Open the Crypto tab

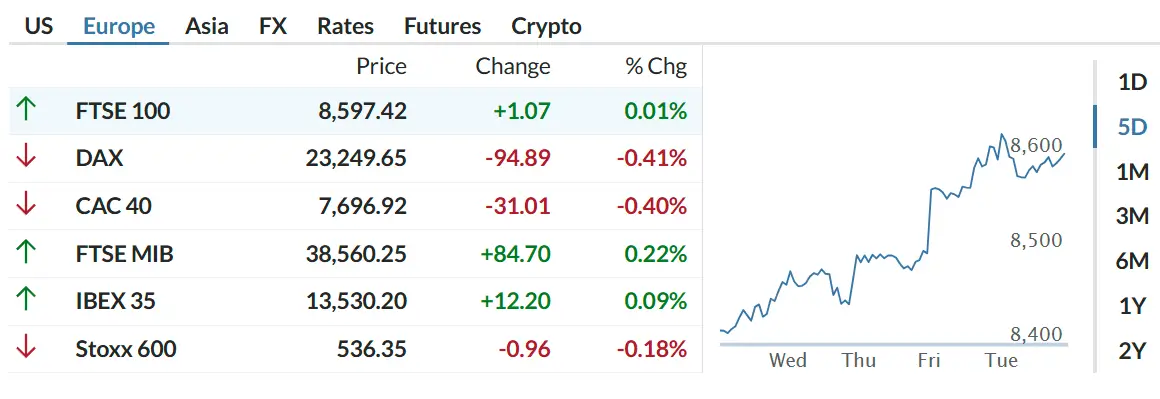(x=546, y=27)
